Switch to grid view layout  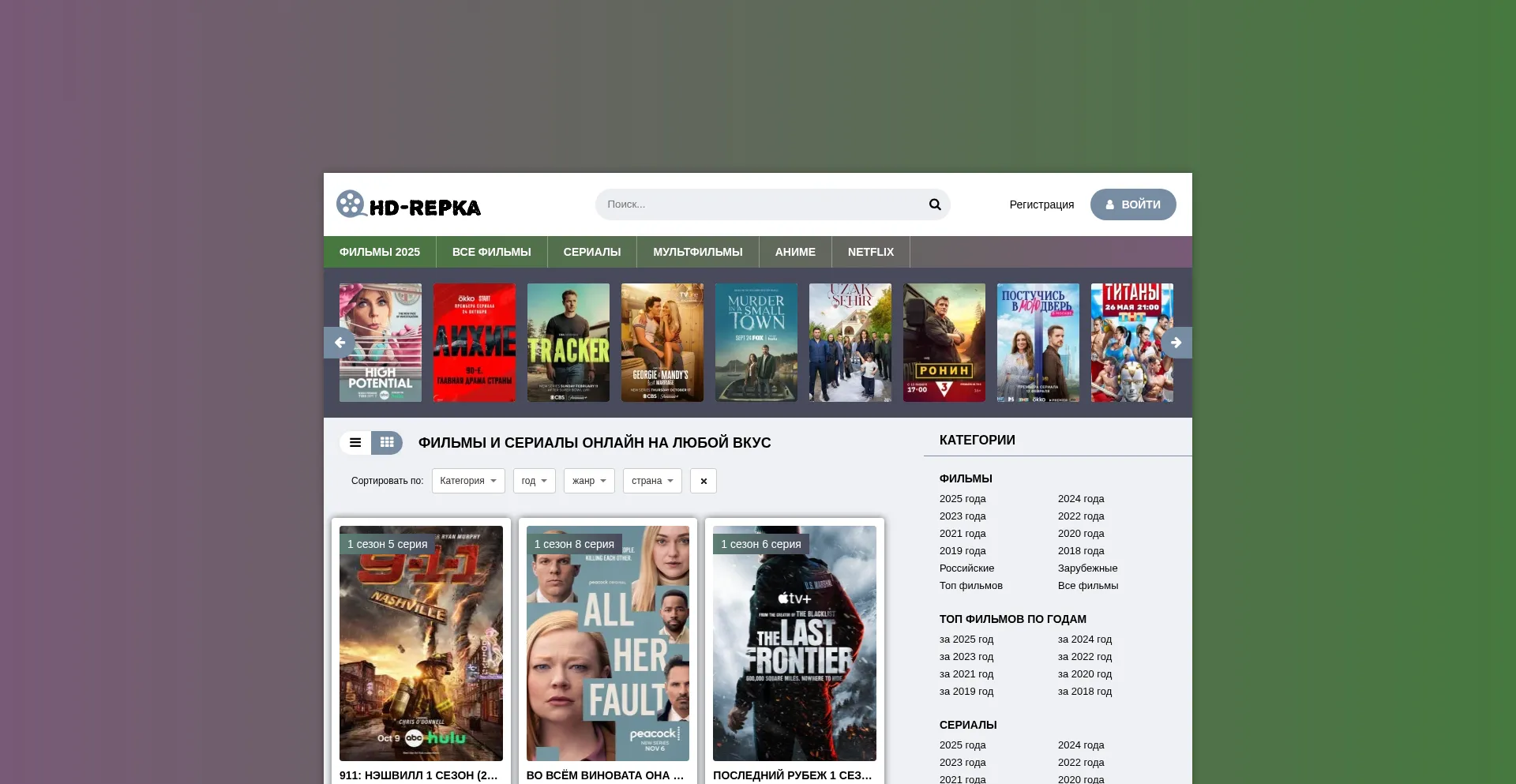tap(387, 443)
